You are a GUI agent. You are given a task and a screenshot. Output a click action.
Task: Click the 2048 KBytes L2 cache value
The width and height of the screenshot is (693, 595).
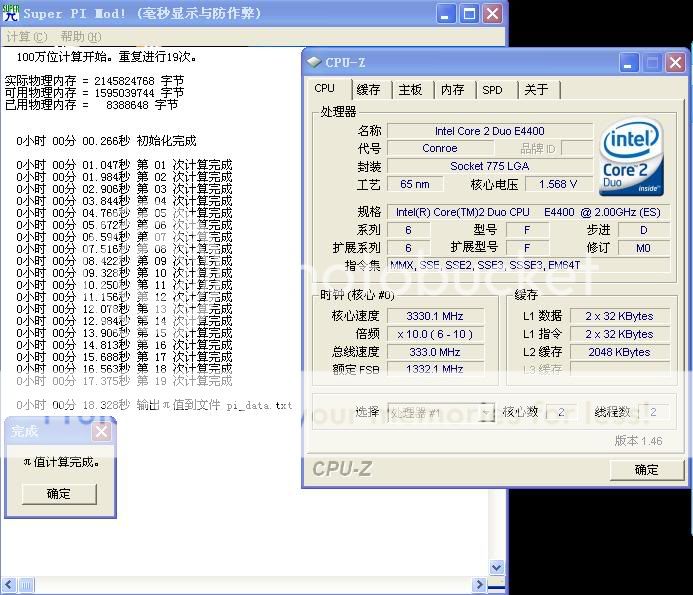(620, 352)
